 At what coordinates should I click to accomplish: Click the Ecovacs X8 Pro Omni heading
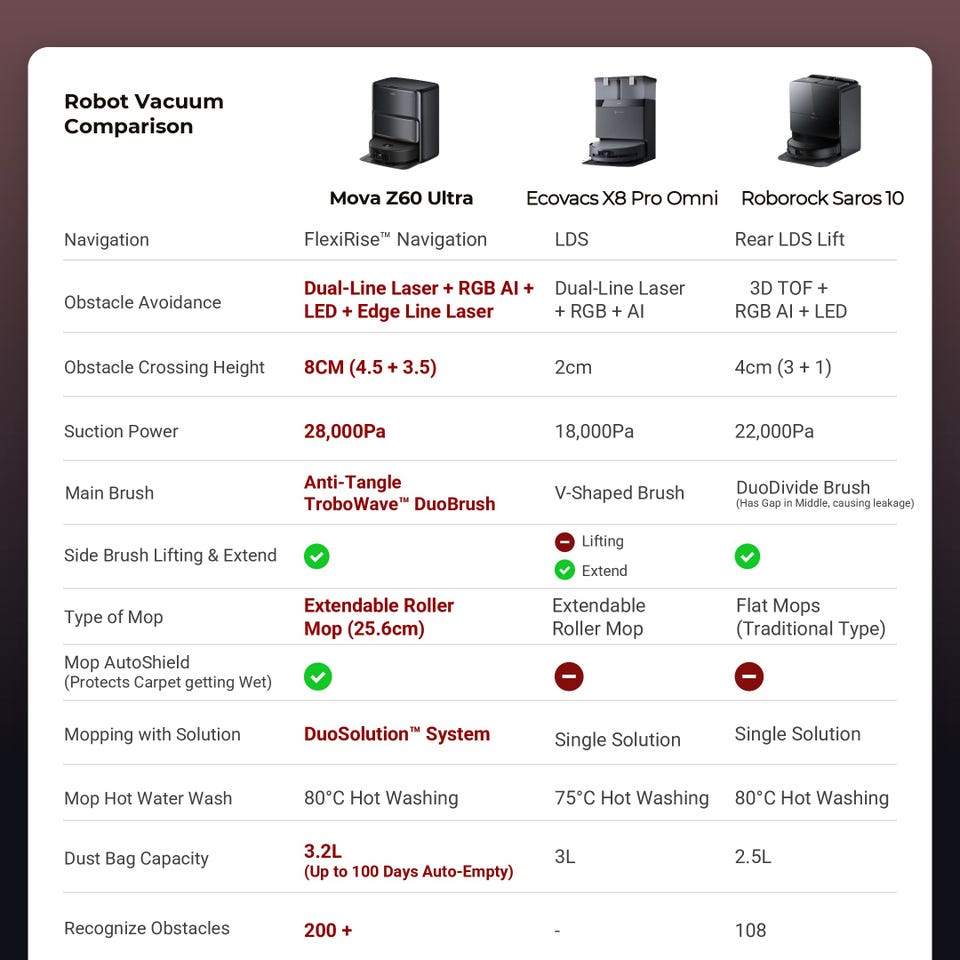pos(622,198)
